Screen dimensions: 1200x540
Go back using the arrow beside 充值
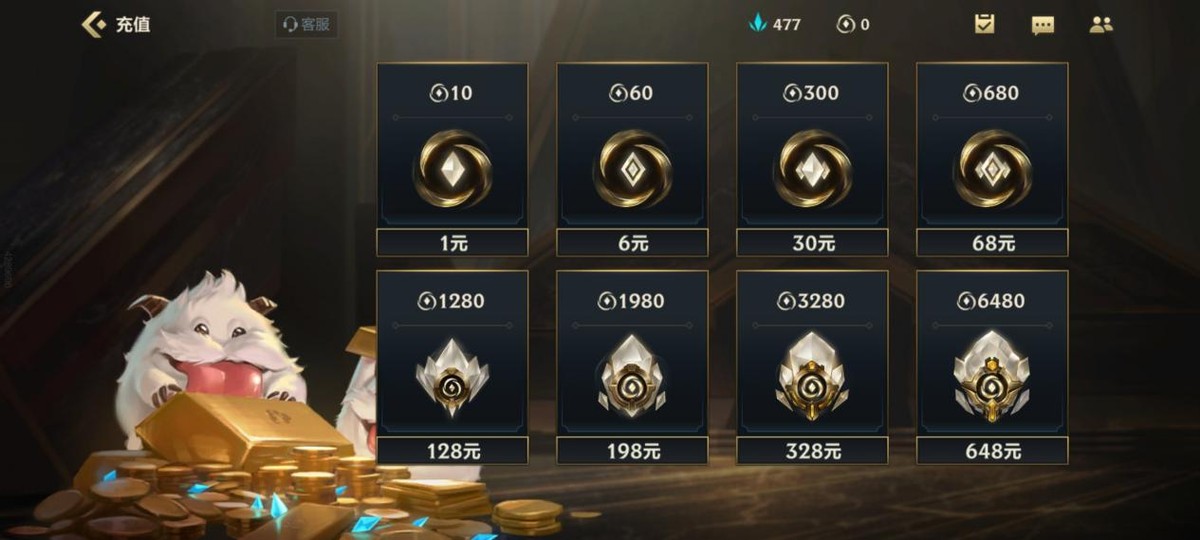[93, 24]
